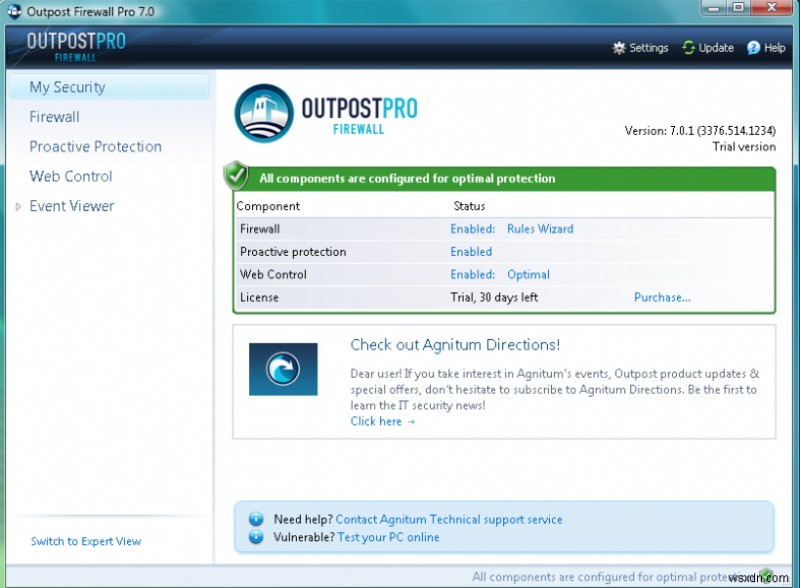Open Settings from the top bar
The image size is (800, 588).
[648, 48]
